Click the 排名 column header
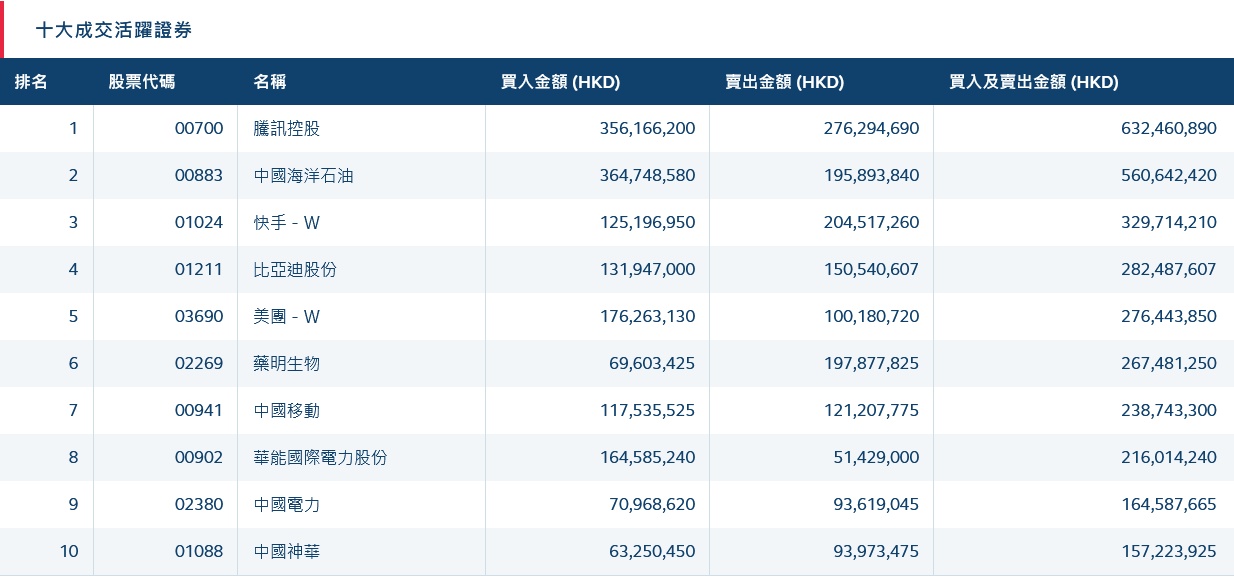 (31, 82)
